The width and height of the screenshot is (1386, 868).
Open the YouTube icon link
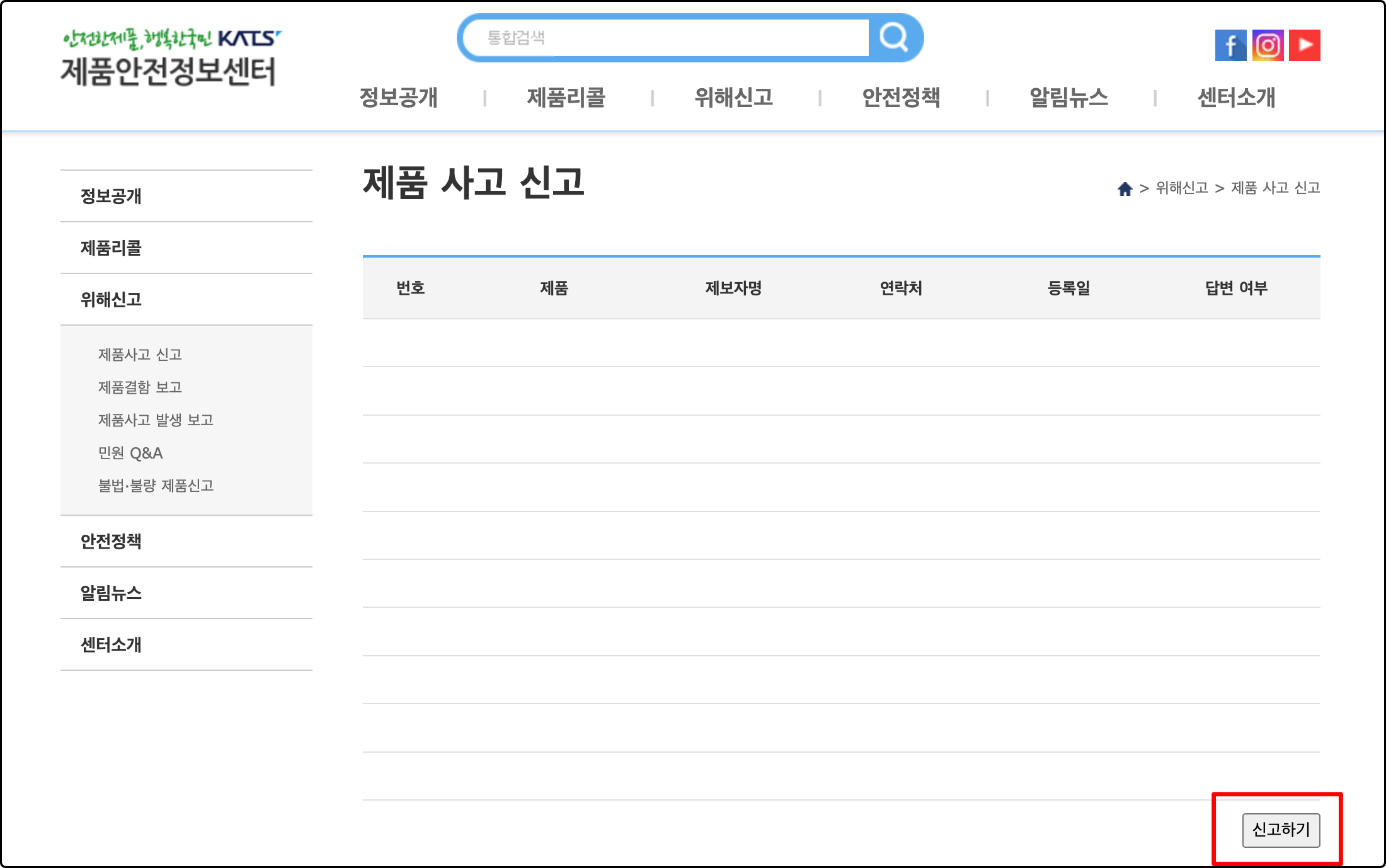[1305, 45]
